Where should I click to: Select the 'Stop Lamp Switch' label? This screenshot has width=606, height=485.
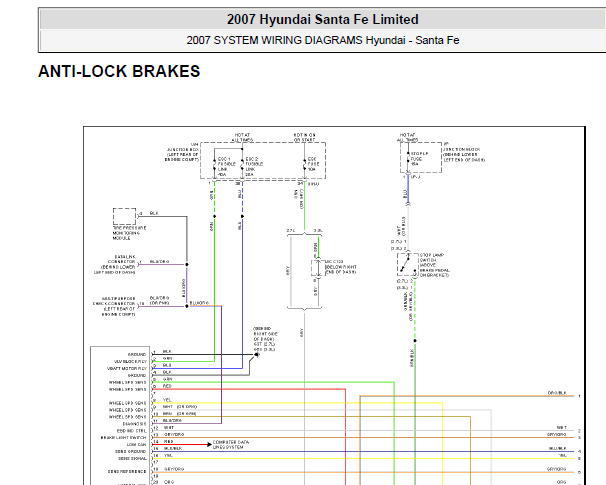[434, 265]
